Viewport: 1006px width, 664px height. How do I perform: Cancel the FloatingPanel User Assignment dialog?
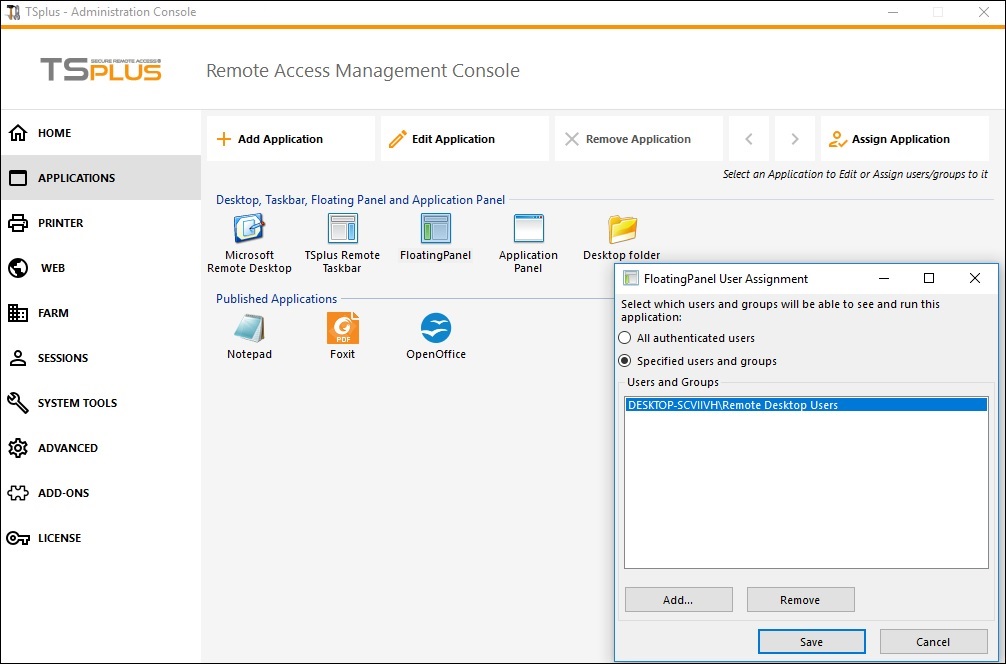[933, 642]
